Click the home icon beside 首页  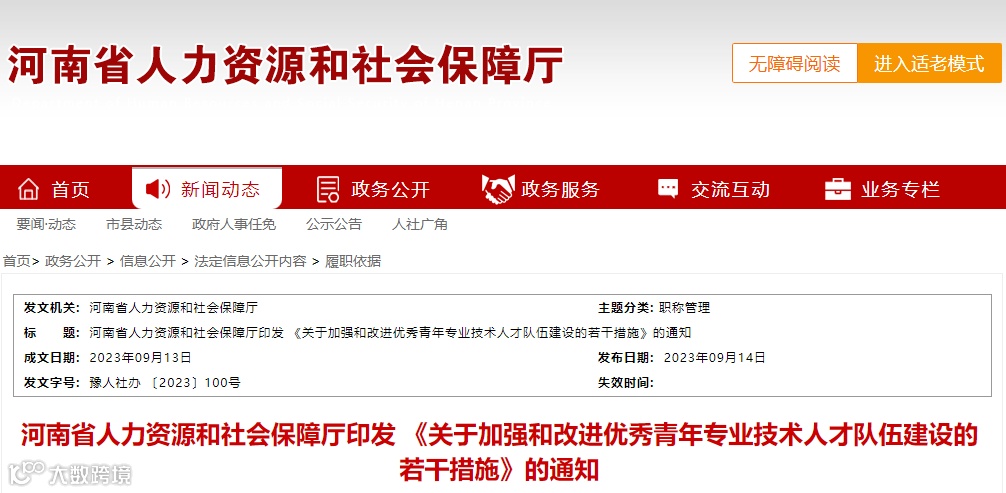[x=28, y=189]
